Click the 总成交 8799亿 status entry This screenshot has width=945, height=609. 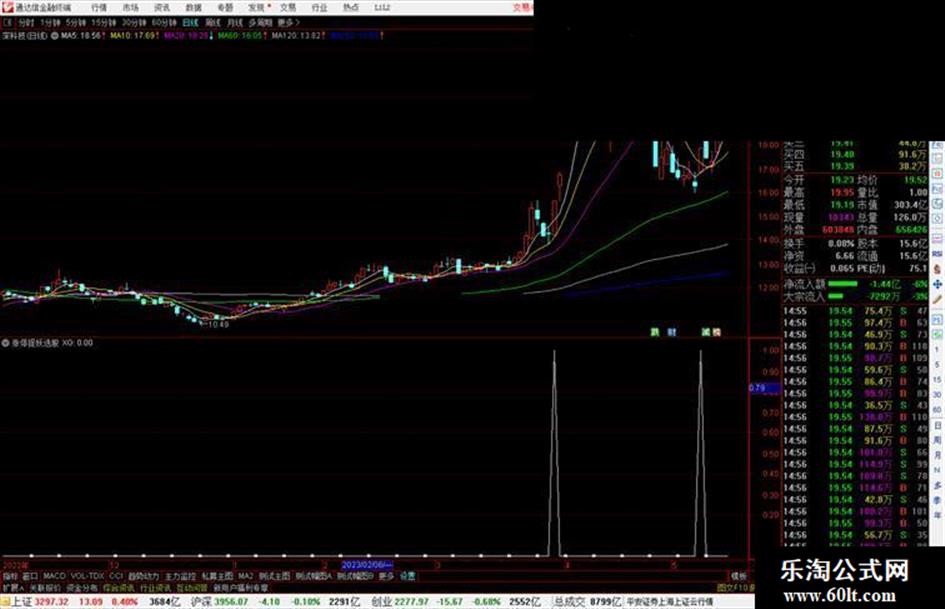588,602
